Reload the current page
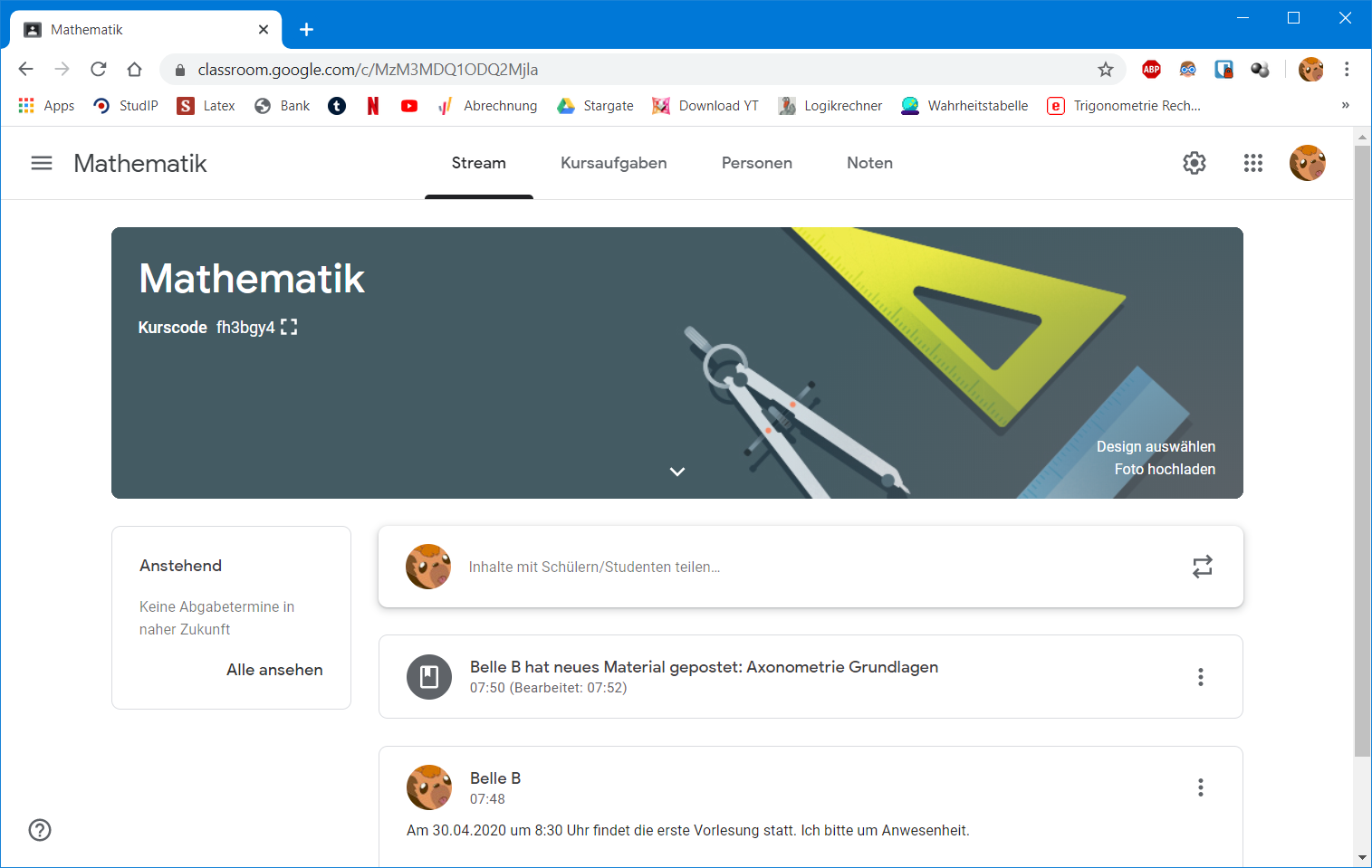This screenshot has width=1372, height=868. point(99,69)
